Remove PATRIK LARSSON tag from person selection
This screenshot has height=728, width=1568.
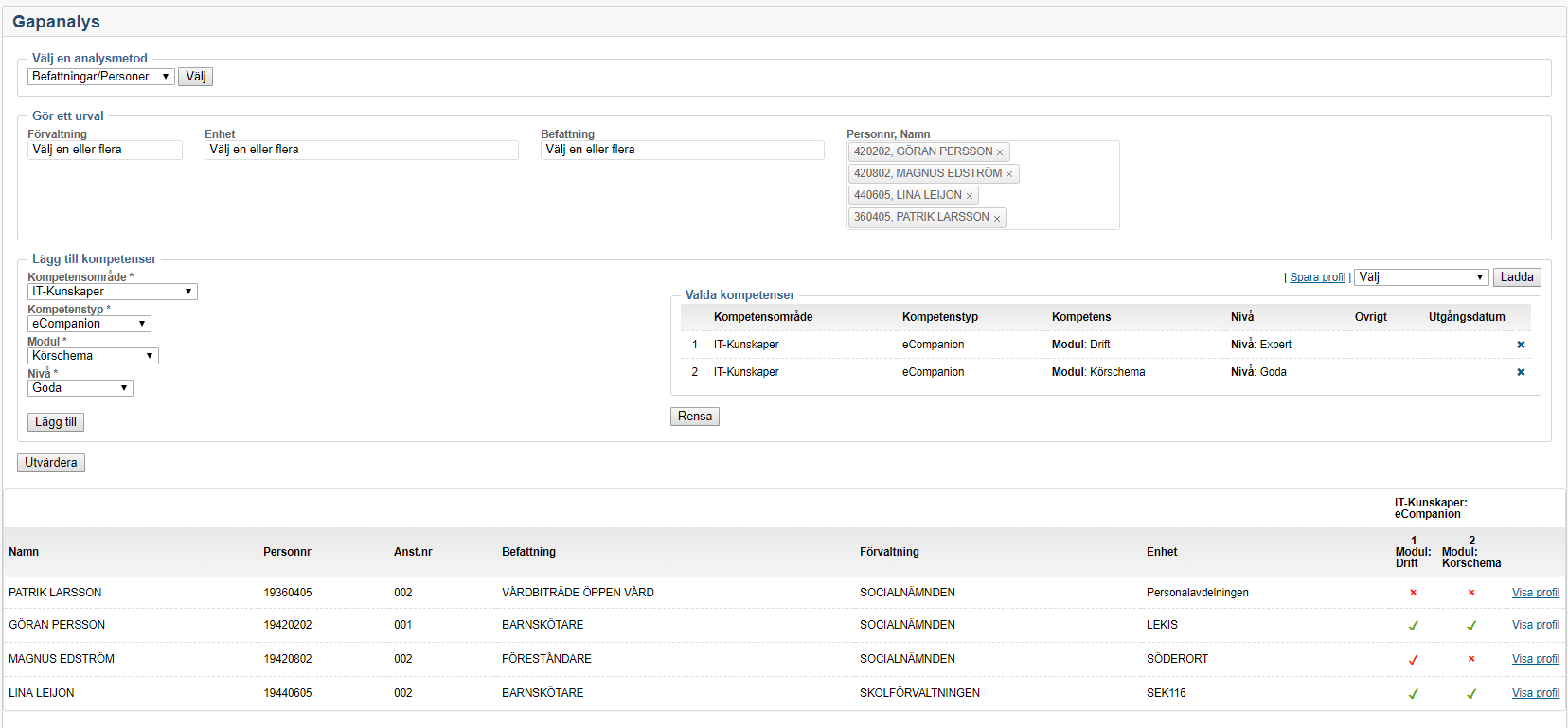pos(997,218)
